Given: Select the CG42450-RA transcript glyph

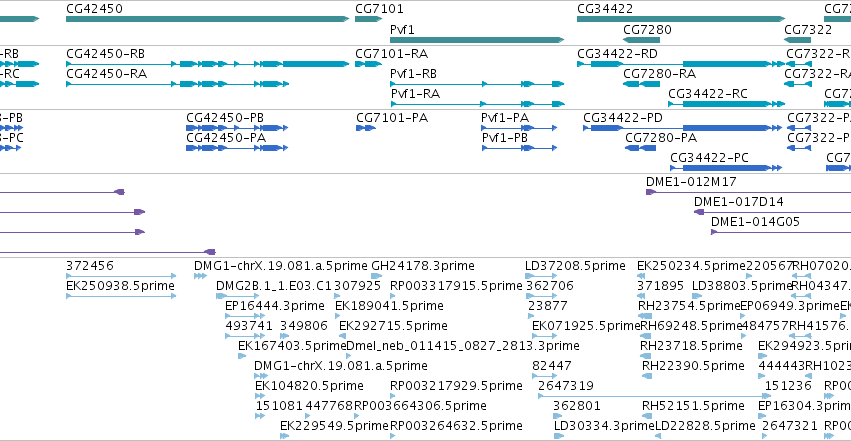Looking at the screenshot, I should click(177, 84).
